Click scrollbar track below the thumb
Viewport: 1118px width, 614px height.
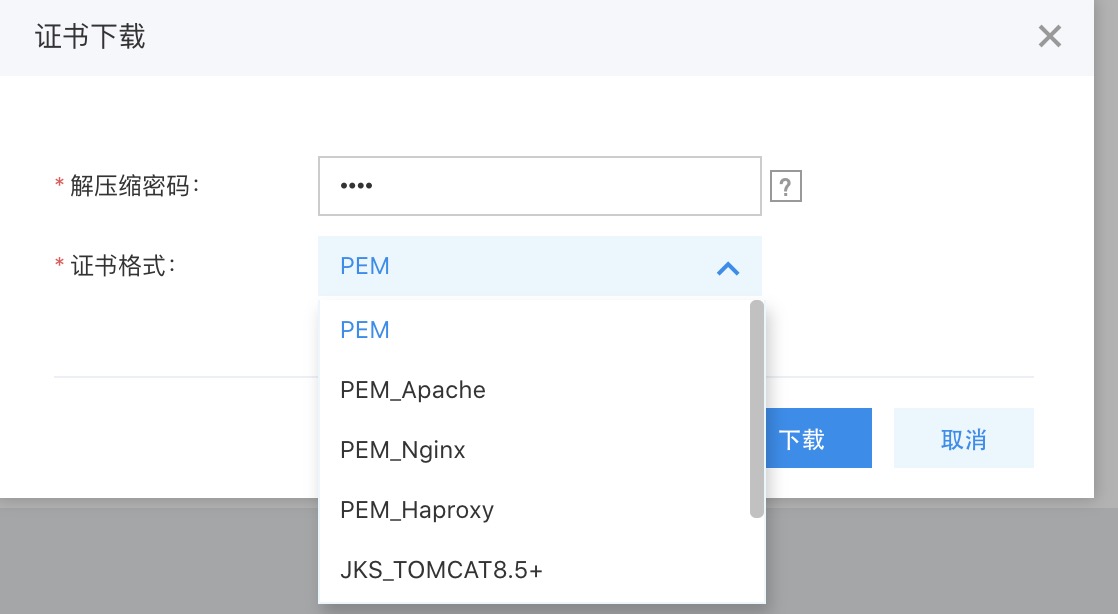point(757,560)
